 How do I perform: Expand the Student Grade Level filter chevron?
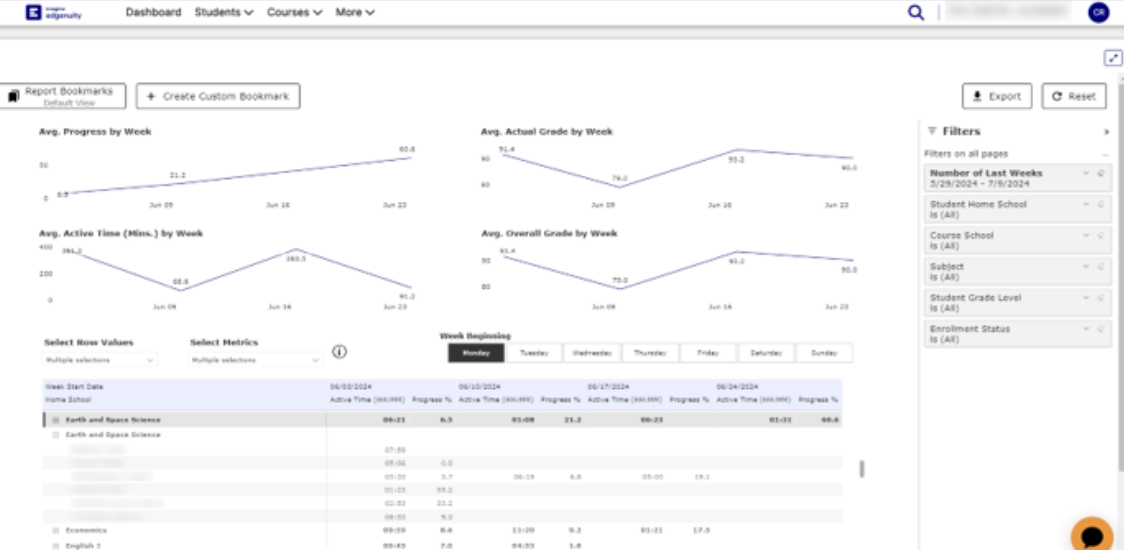(x=1086, y=298)
